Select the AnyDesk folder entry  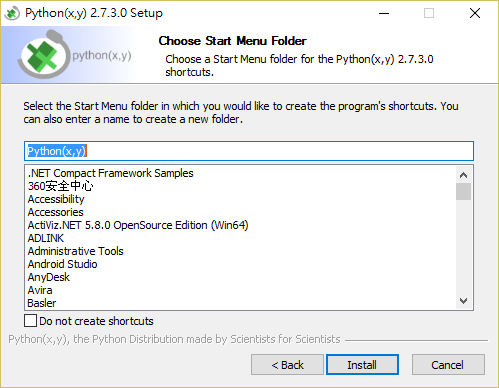tap(49, 277)
